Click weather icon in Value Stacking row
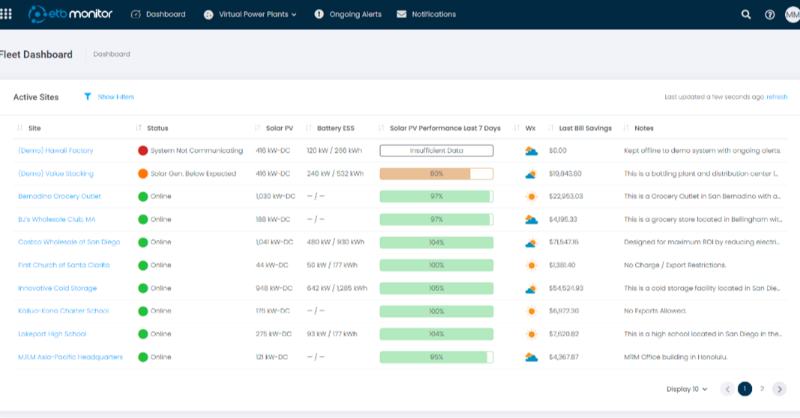Image resolution: width=800 pixels, height=418 pixels. click(x=531, y=174)
